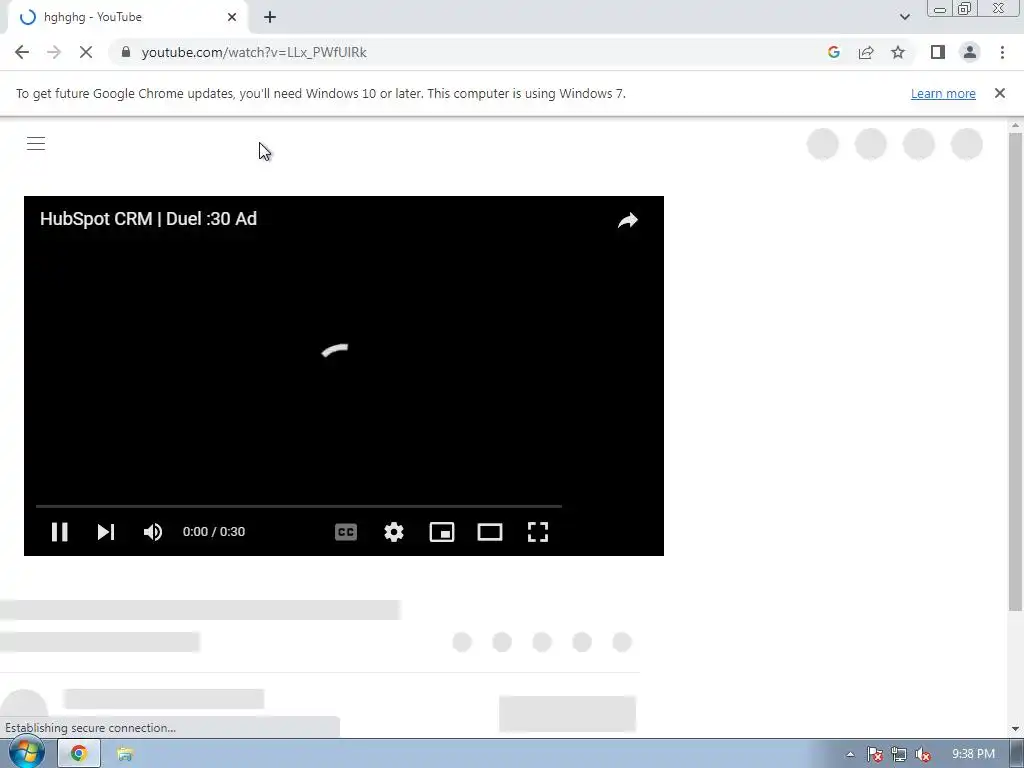This screenshot has width=1024, height=768.
Task: Open a new tab
Action: click(x=270, y=17)
